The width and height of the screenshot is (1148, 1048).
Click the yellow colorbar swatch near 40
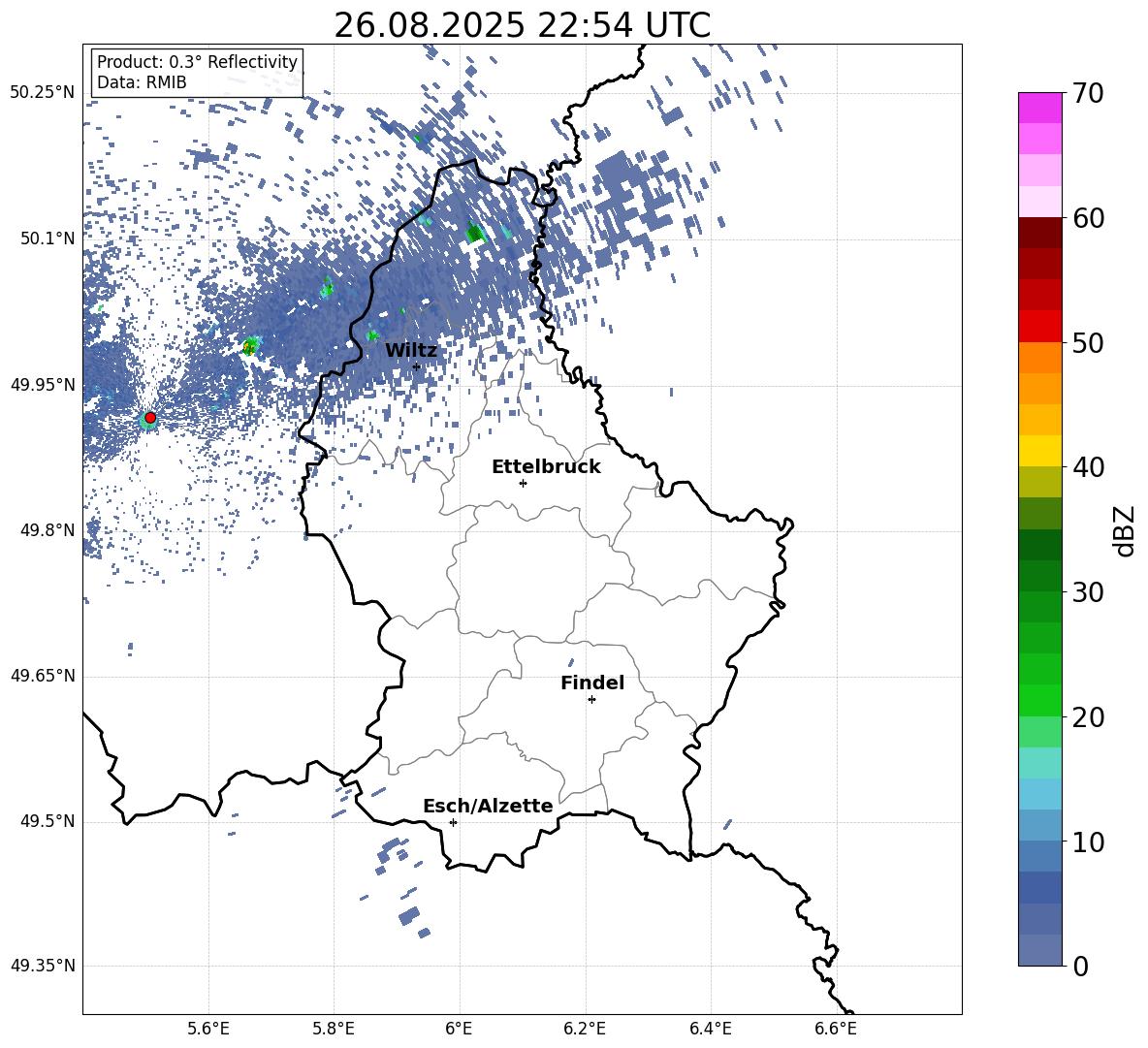(x=1039, y=451)
